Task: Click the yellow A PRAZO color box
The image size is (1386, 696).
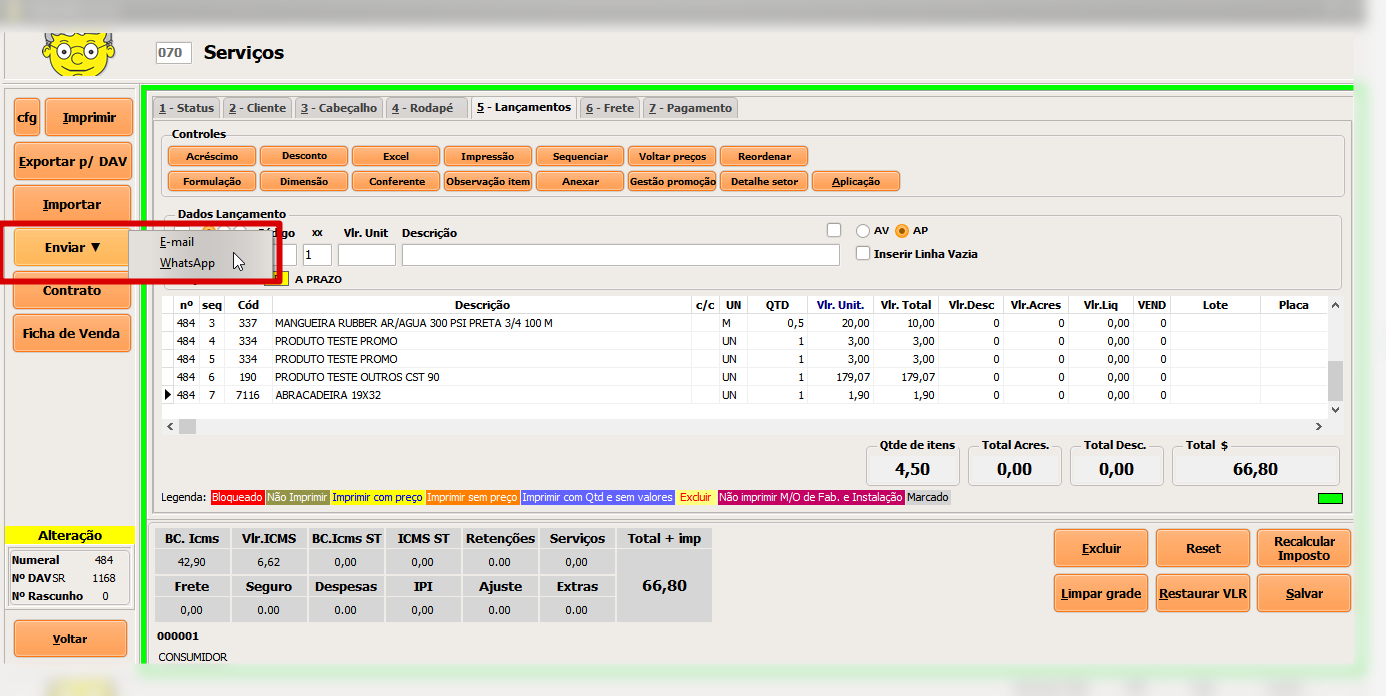Action: (282, 279)
